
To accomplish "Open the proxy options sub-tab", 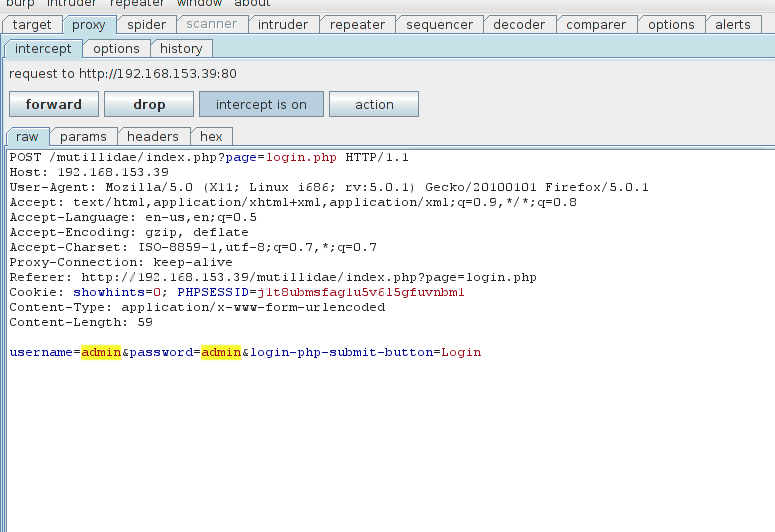I will pos(117,48).
